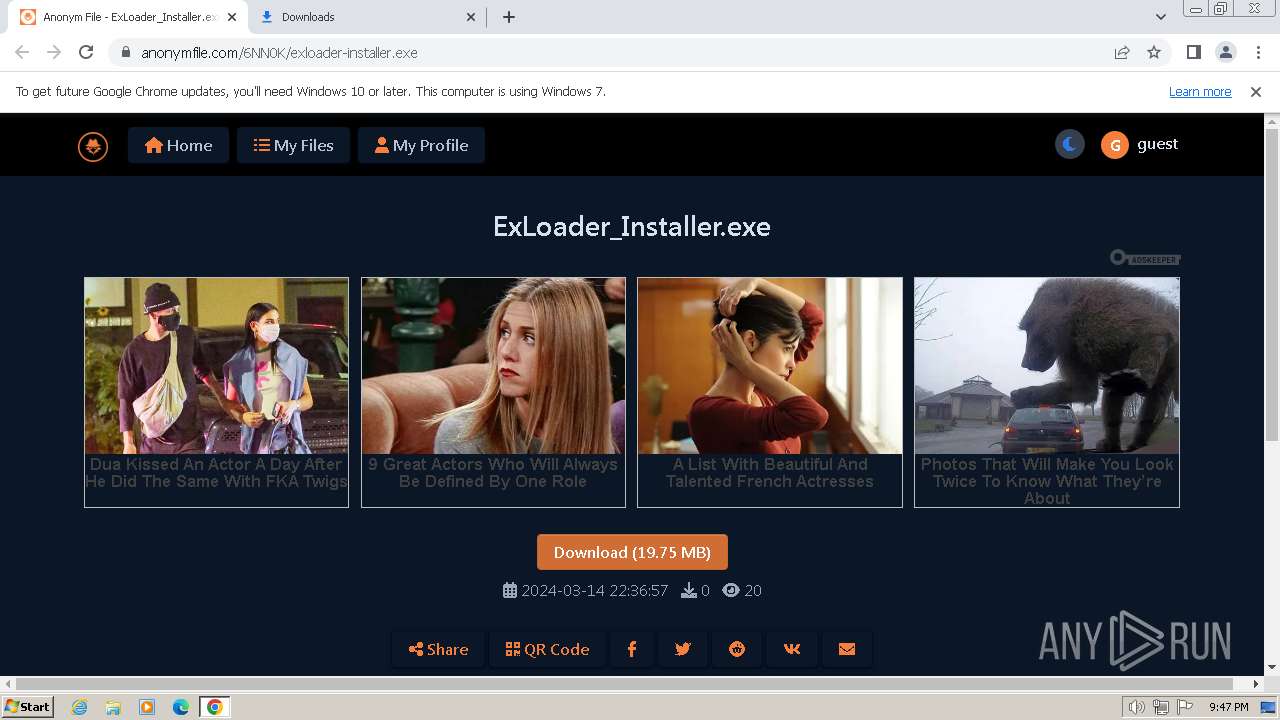The image size is (1280, 720).
Task: Close the Downloads tab
Action: point(472,17)
